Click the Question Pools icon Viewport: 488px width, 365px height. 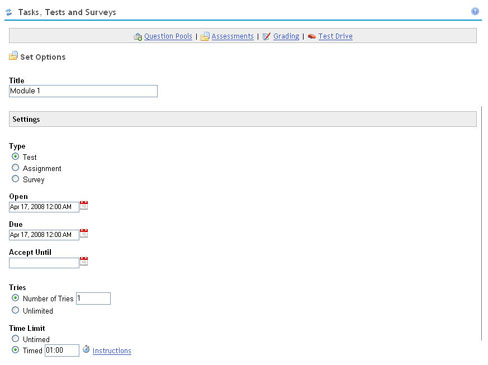(138, 37)
